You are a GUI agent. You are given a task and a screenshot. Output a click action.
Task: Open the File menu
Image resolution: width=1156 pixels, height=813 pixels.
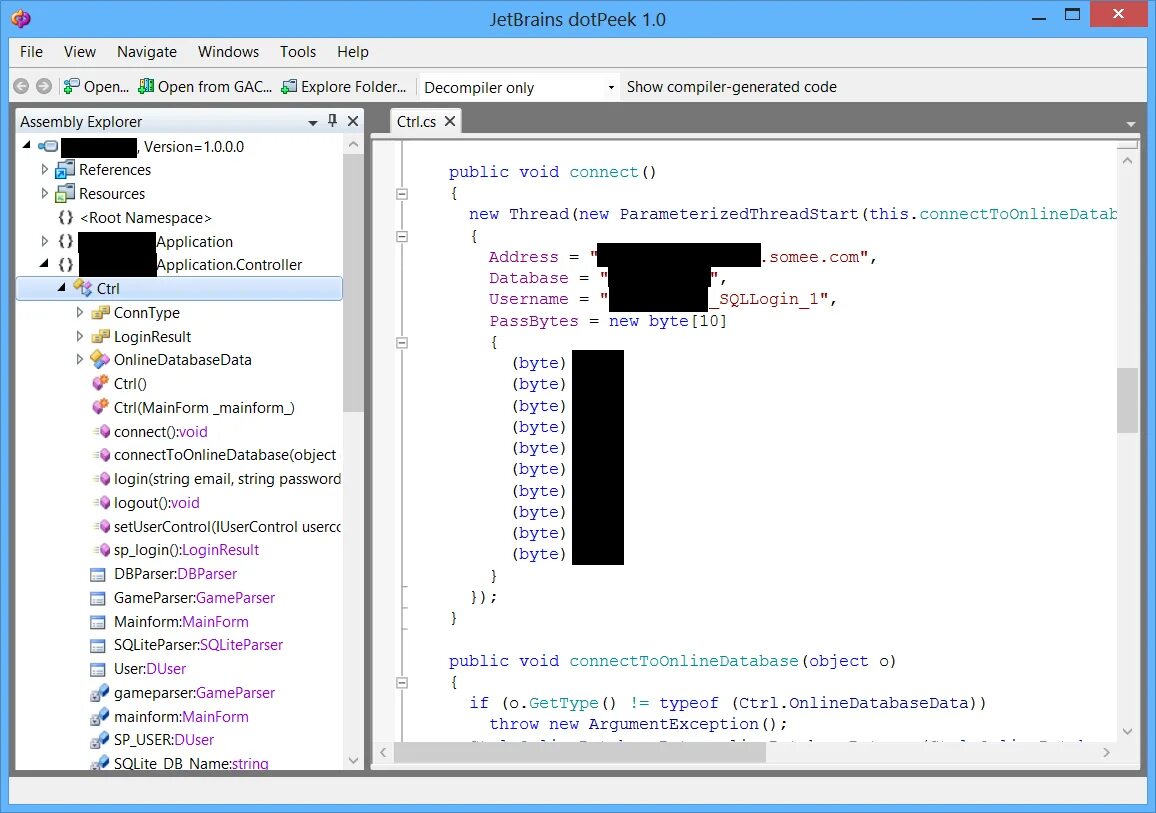pyautogui.click(x=31, y=52)
